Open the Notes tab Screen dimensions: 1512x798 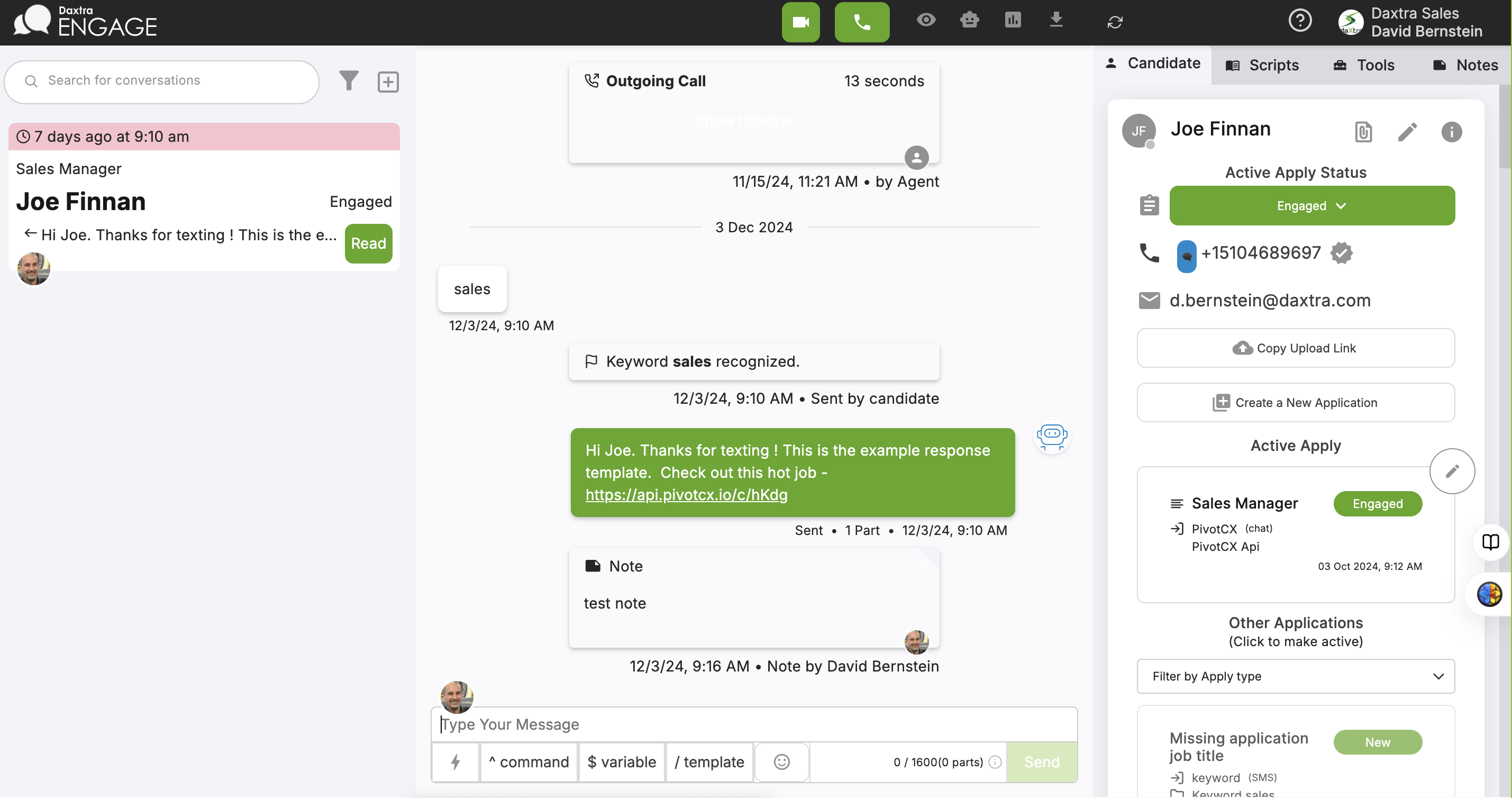(1465, 65)
